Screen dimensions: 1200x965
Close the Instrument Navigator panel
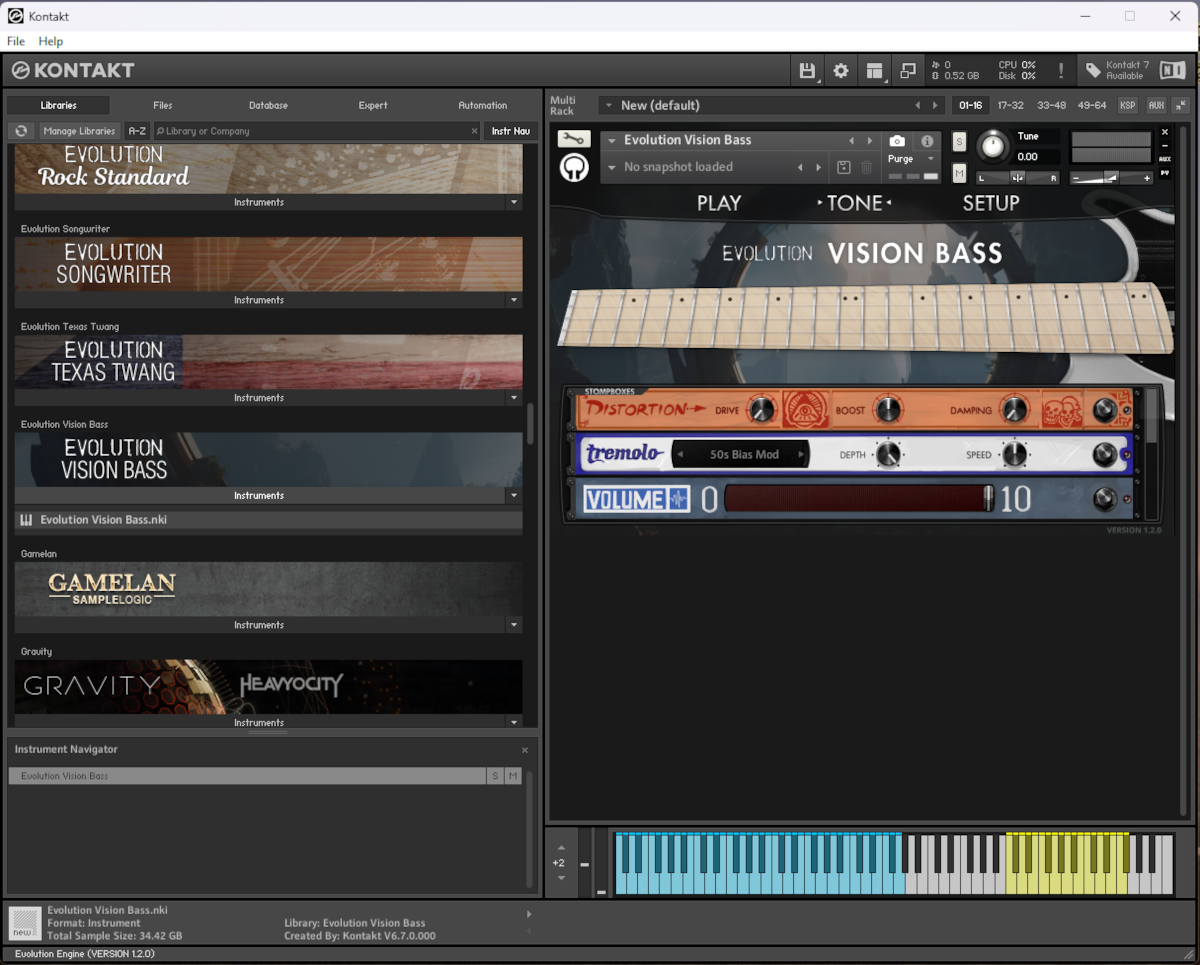(525, 750)
